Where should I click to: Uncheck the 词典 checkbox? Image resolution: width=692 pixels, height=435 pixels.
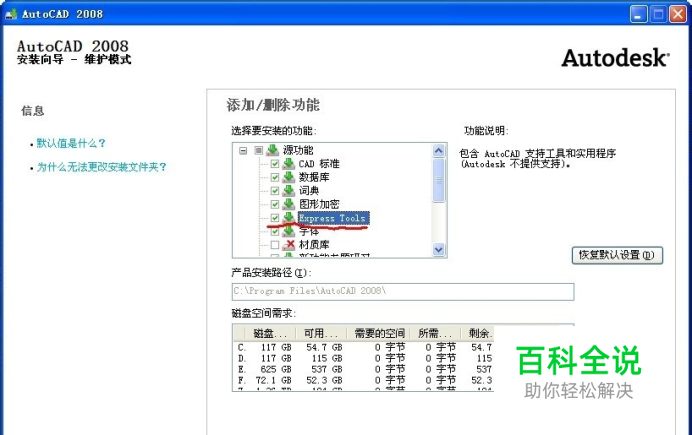(x=275, y=191)
